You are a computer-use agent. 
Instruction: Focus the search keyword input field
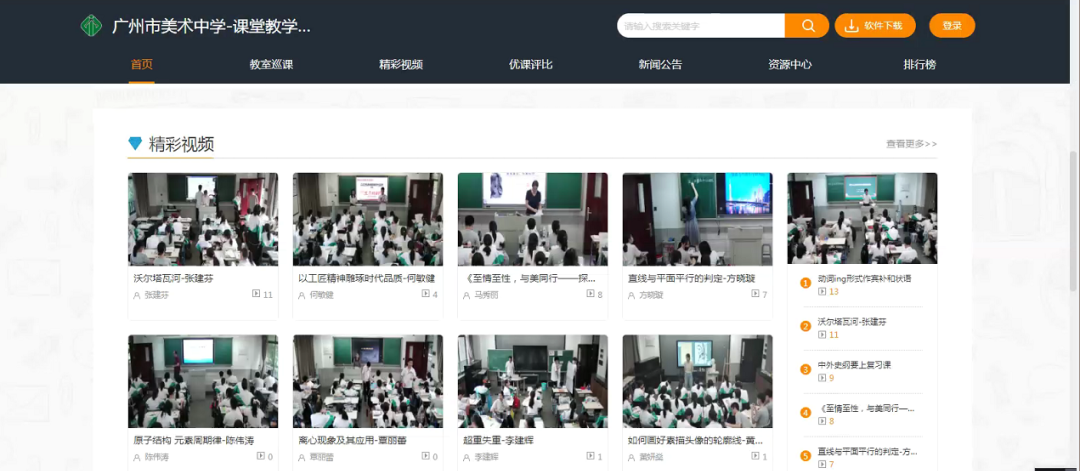point(700,26)
